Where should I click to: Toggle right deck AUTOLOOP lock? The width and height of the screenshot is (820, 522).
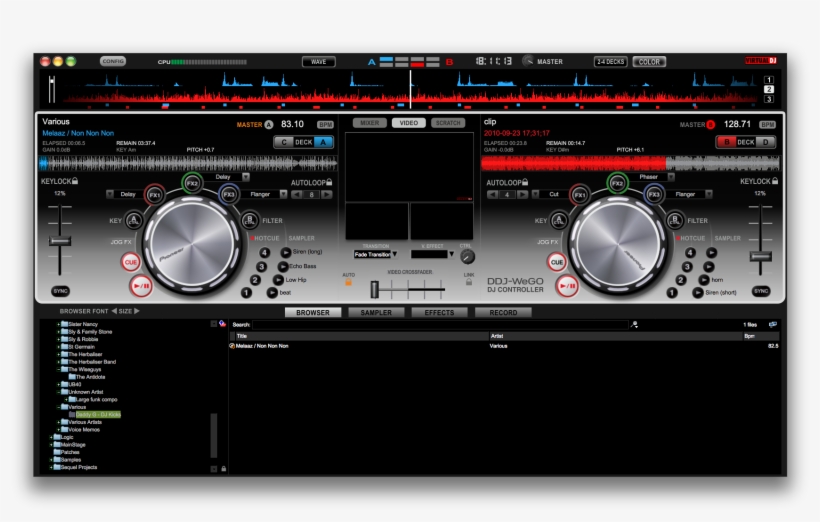click(x=525, y=183)
